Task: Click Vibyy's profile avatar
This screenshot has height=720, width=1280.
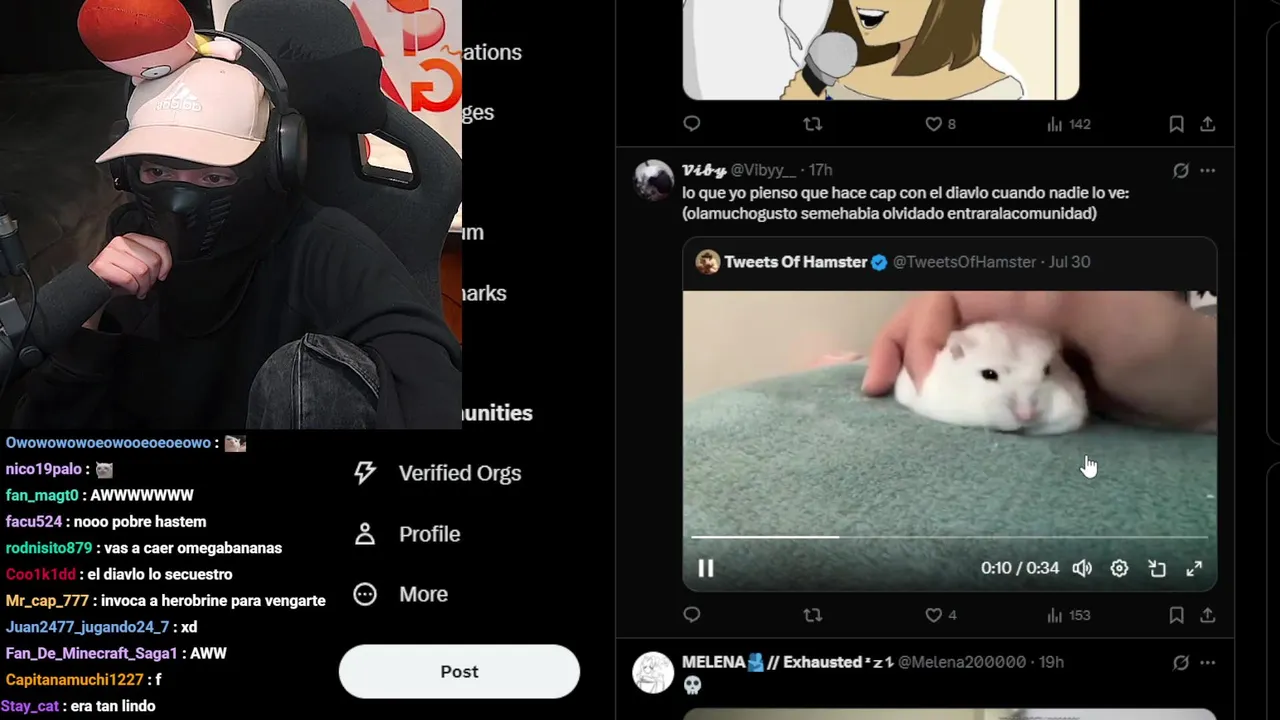Action: (654, 181)
